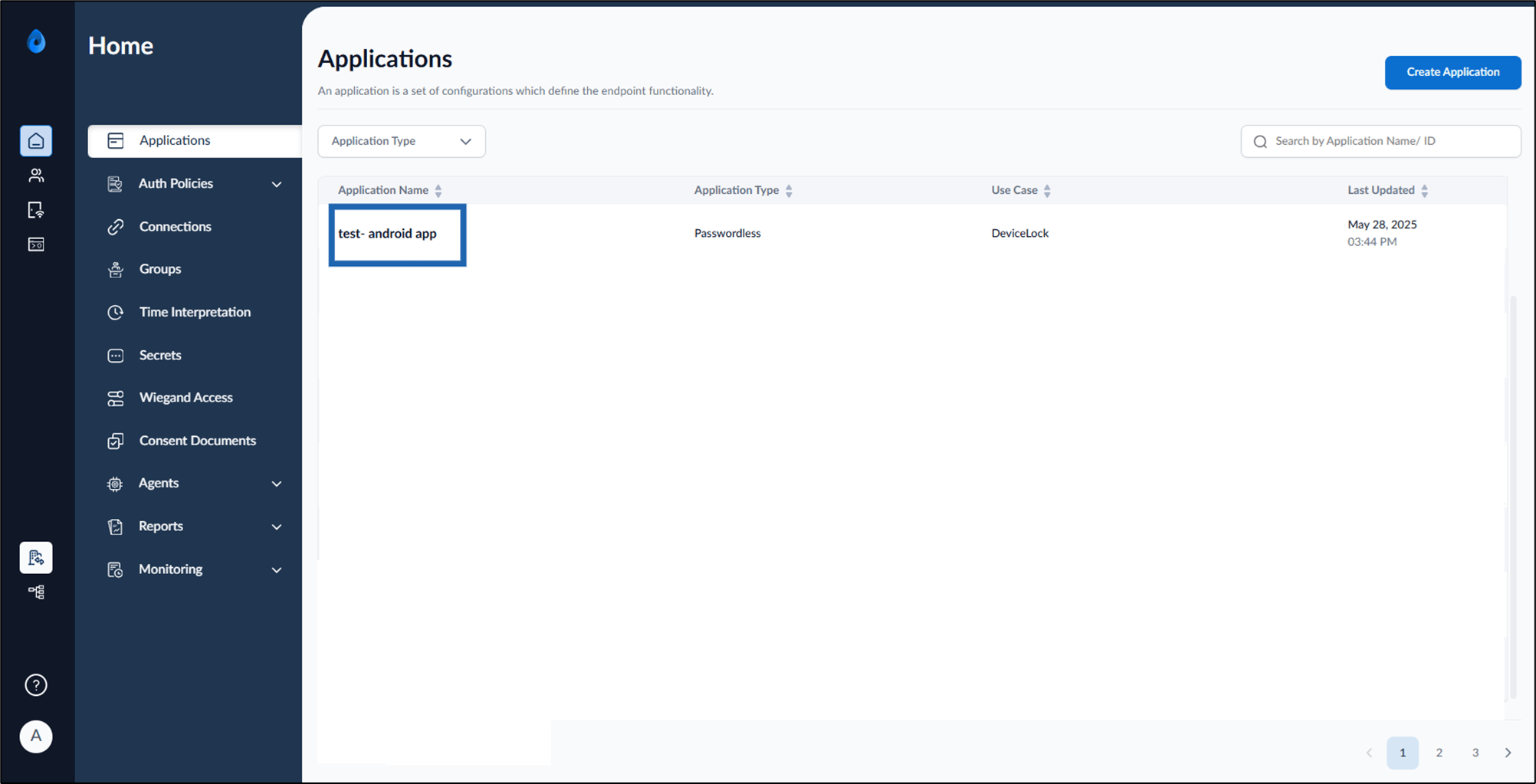Click the Wiegand Access icon
The image size is (1536, 784).
click(x=116, y=398)
